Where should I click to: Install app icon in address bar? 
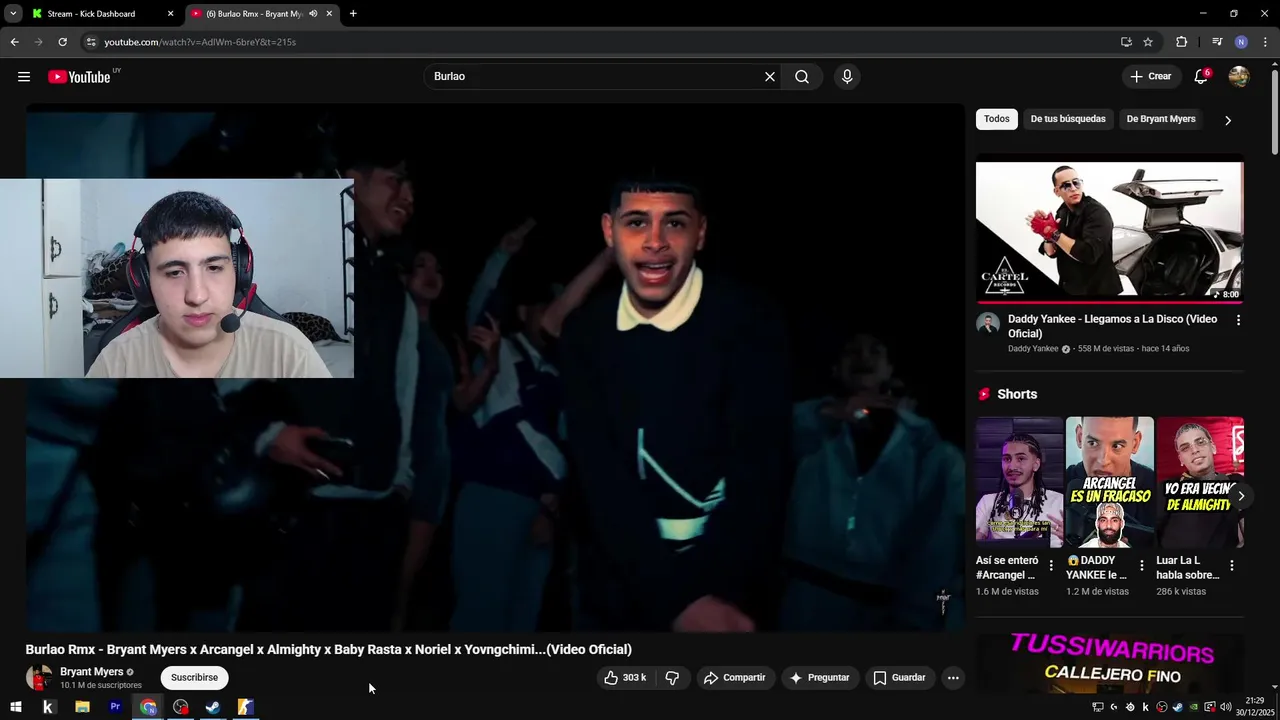[1126, 42]
